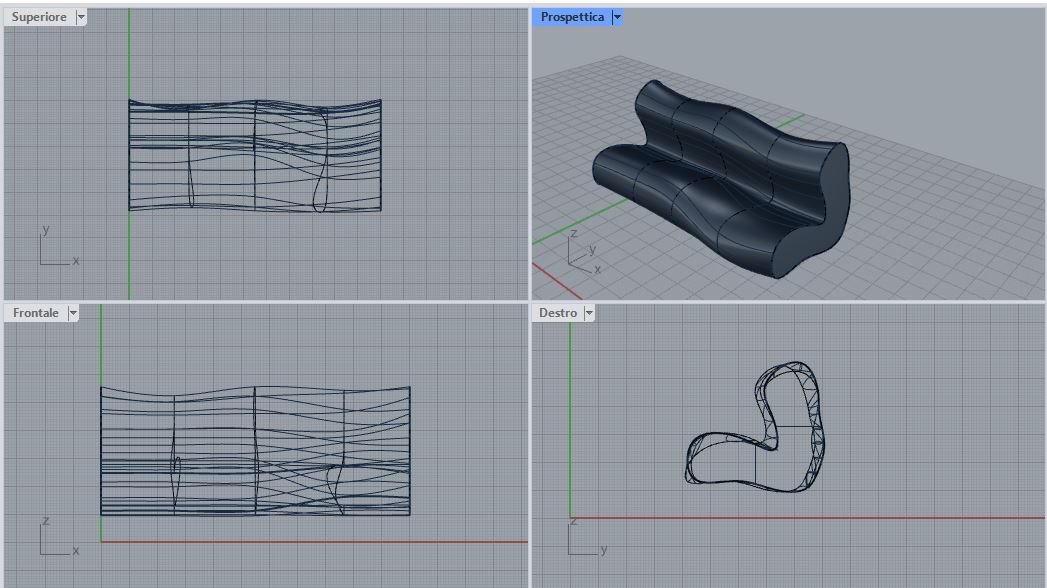Select the Frontale viewport title label
The width and height of the screenshot is (1047, 588).
coord(36,313)
